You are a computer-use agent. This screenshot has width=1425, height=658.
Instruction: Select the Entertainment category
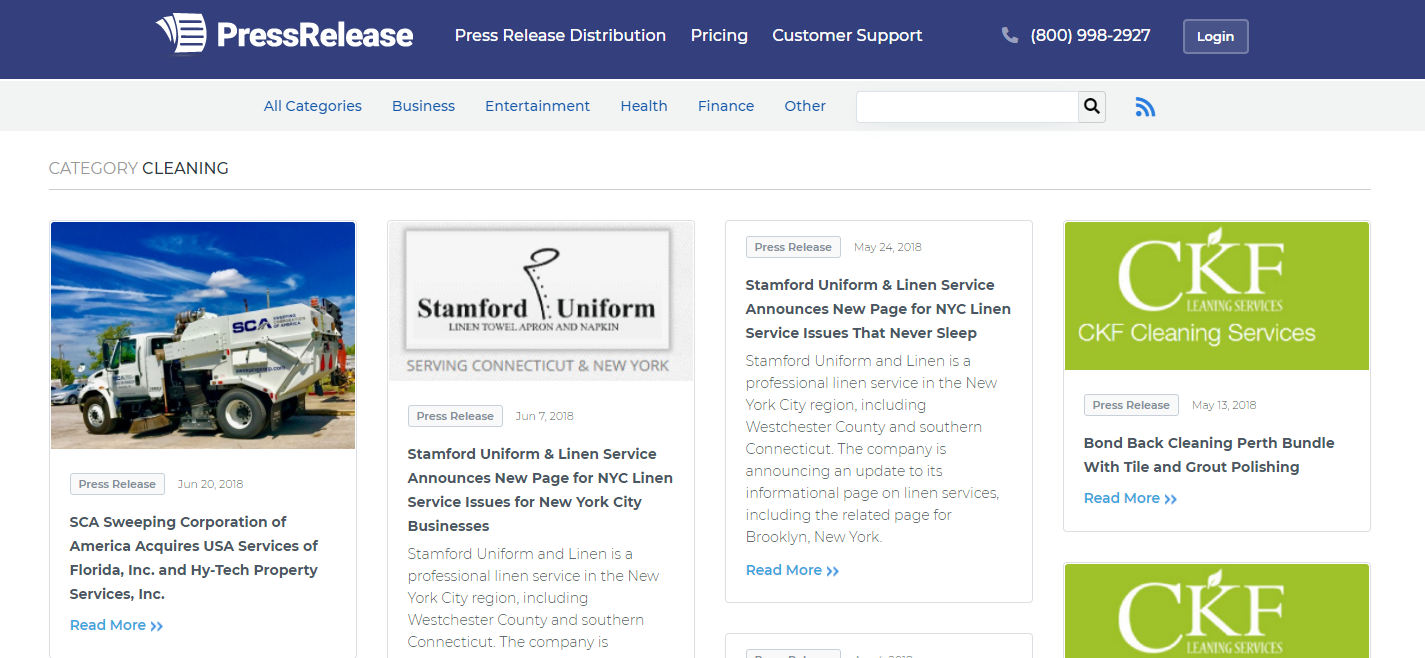point(537,106)
